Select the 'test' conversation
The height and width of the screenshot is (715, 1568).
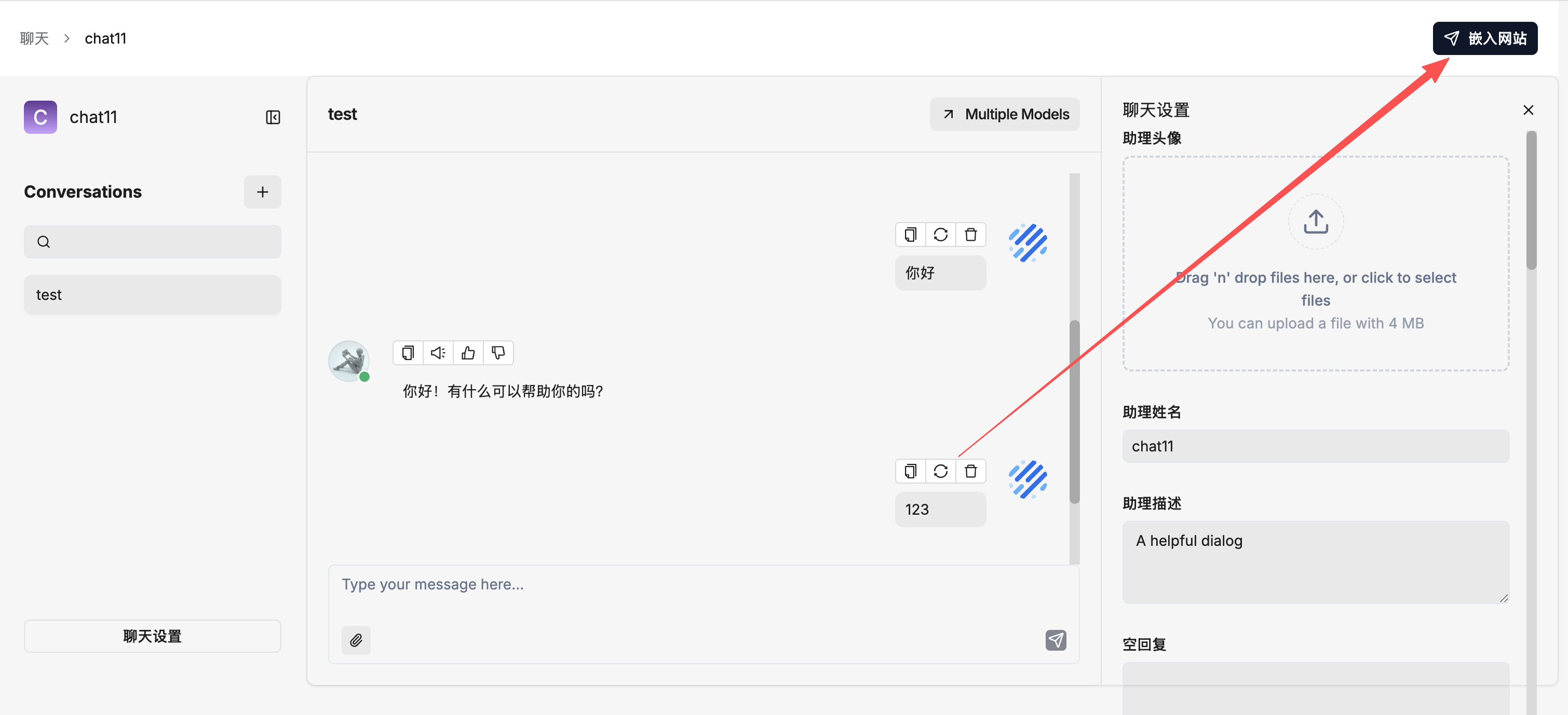pos(152,295)
